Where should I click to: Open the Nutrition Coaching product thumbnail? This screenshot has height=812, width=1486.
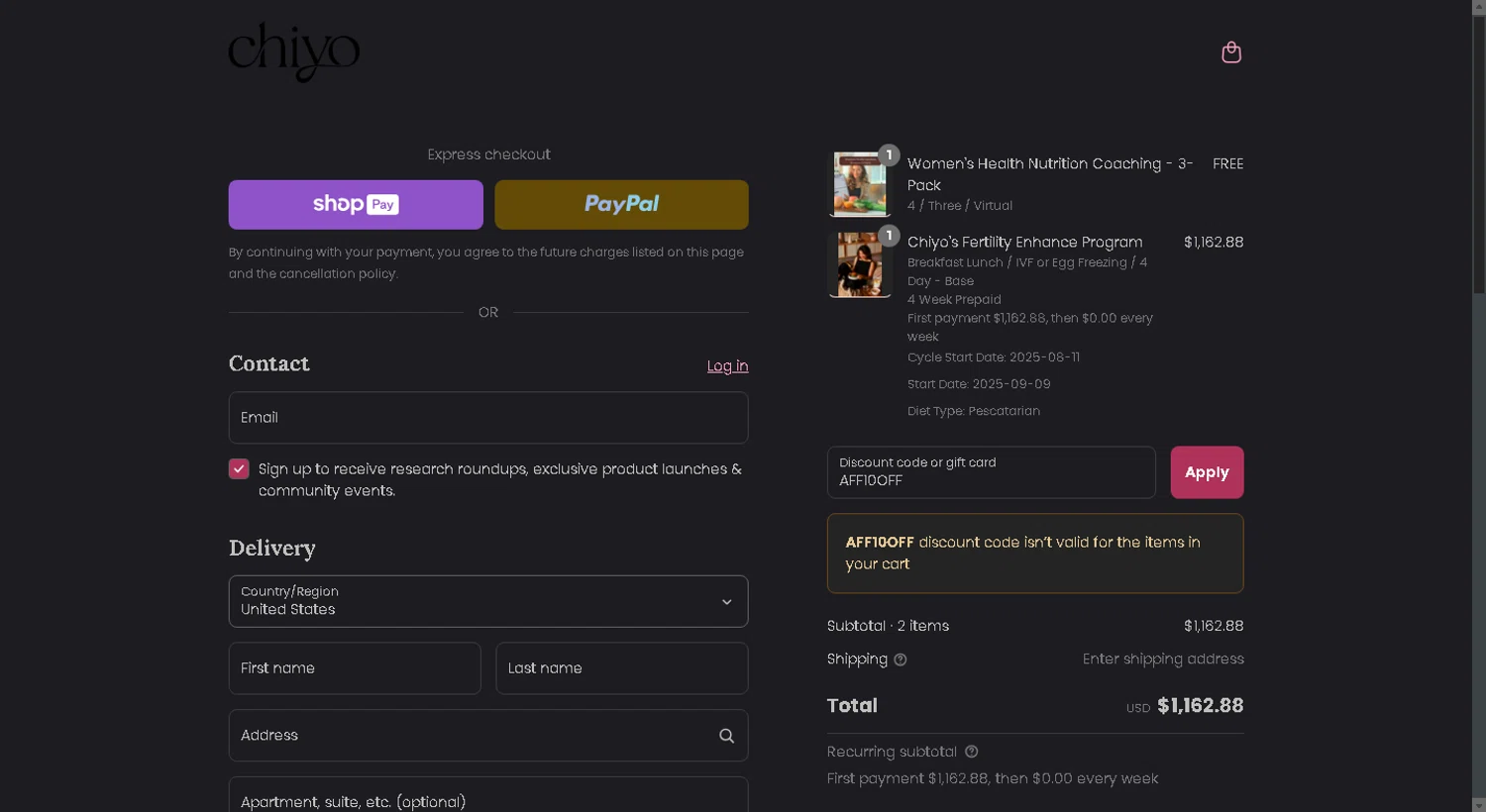860,184
